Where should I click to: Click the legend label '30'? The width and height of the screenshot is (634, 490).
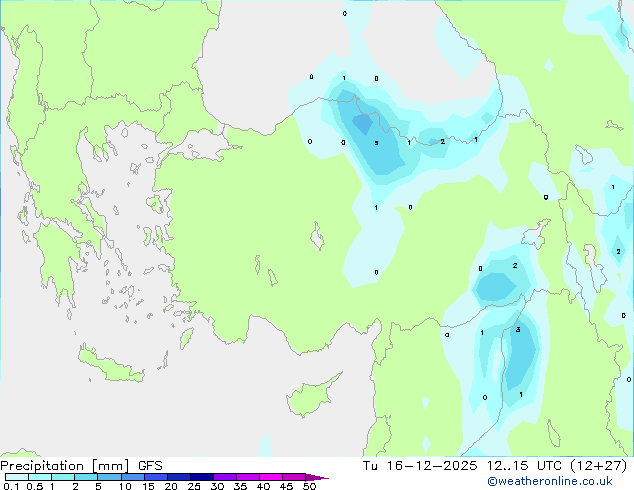point(217,486)
